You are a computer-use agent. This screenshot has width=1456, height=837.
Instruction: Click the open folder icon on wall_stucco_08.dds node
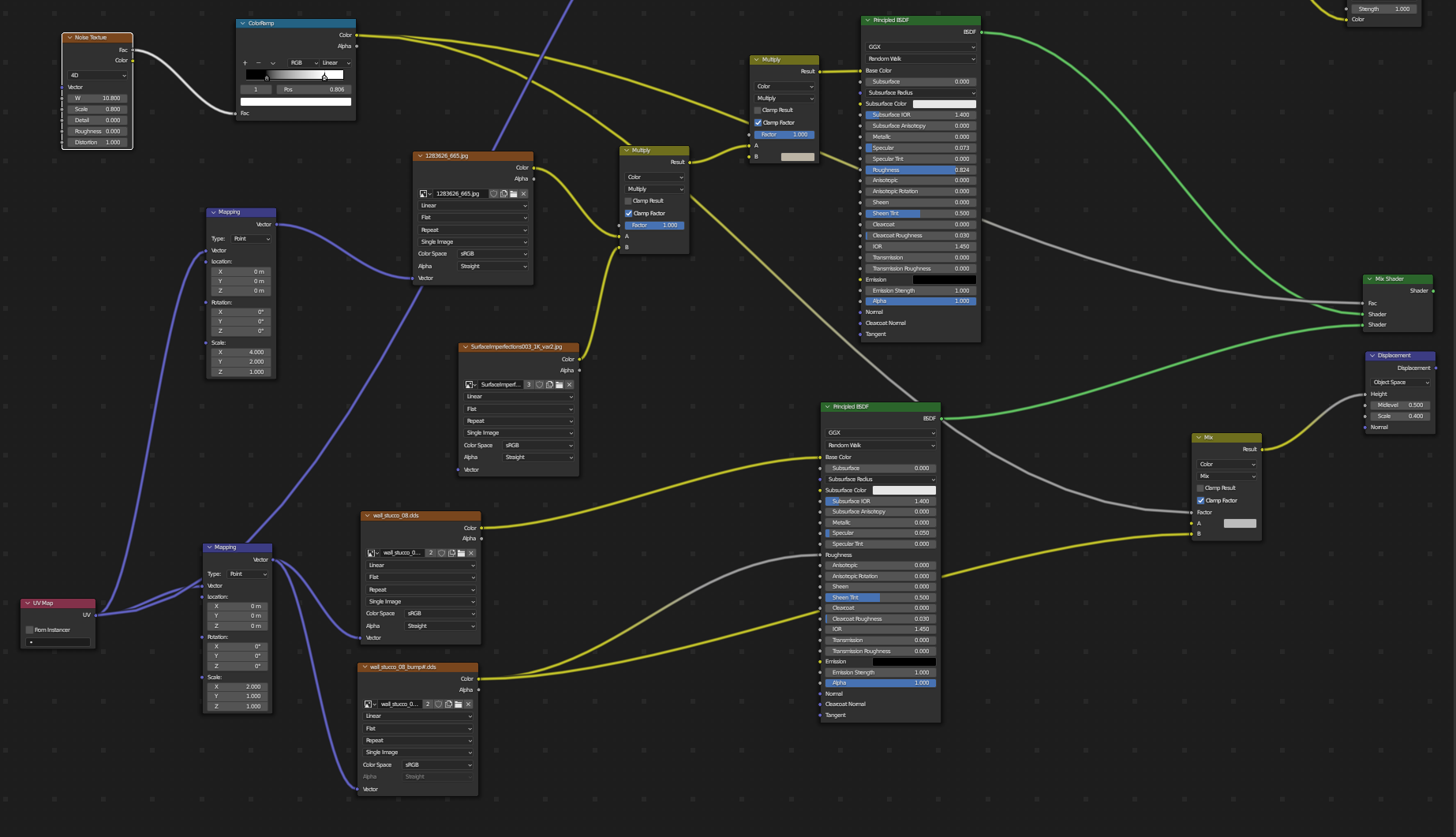[x=462, y=553]
